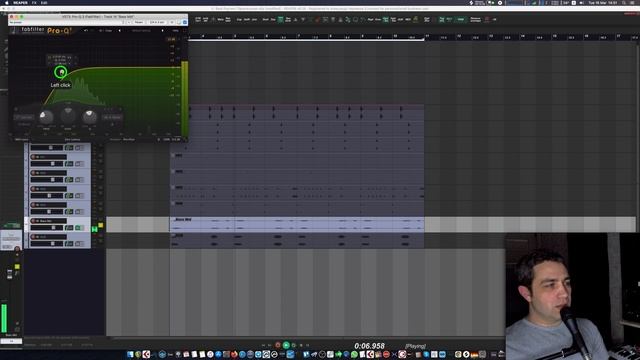
Task: Open the FX button on Bass Mid track
Action: pos(69,228)
